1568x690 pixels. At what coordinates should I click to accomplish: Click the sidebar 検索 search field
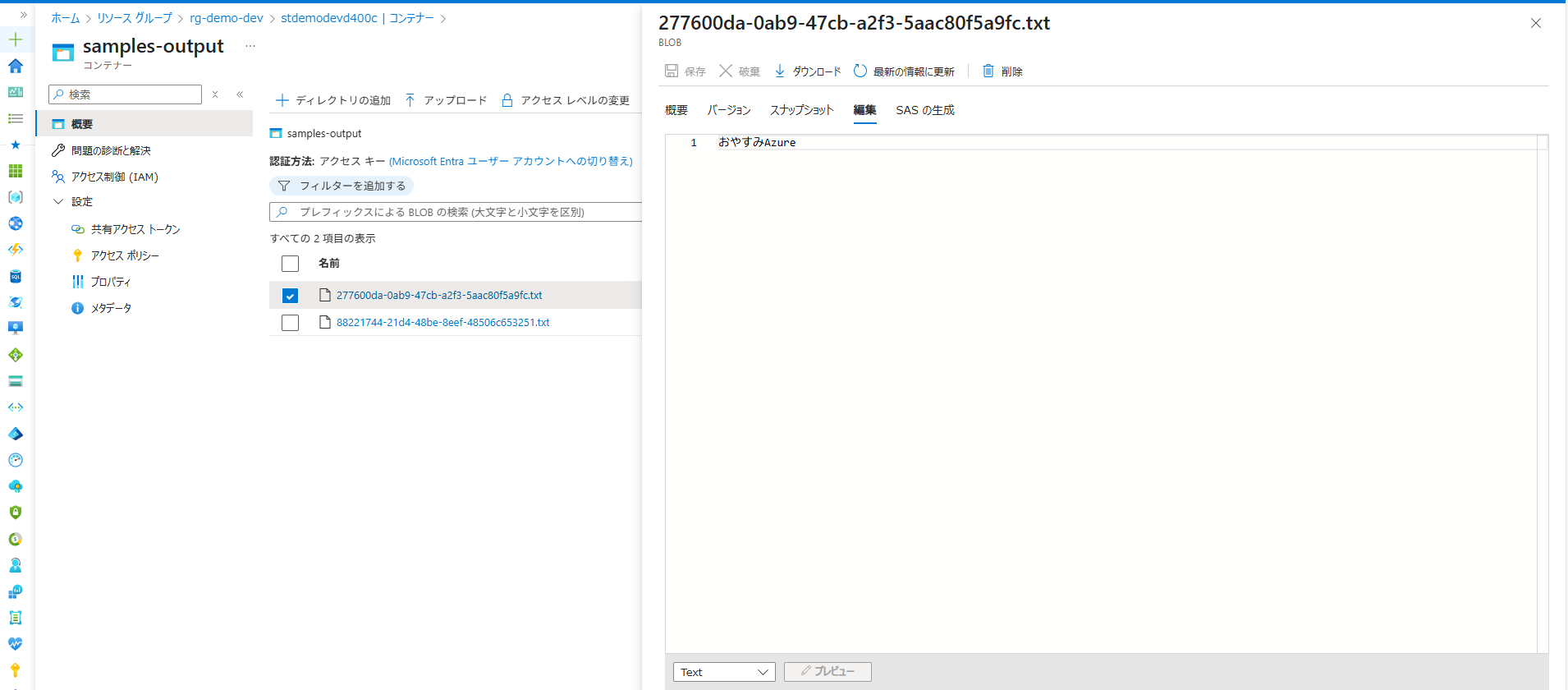point(125,94)
